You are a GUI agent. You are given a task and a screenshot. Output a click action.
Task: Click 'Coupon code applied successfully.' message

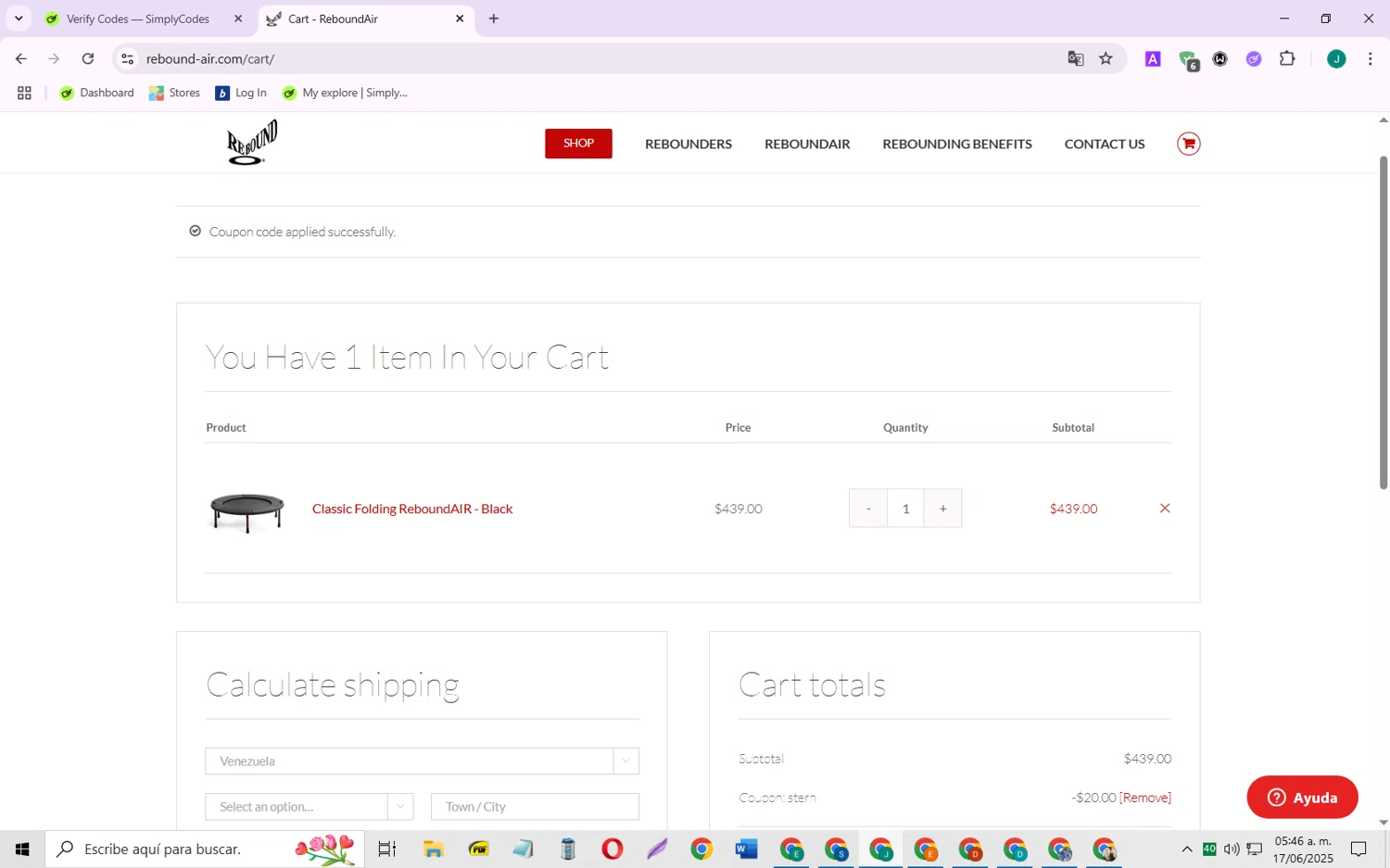(x=302, y=232)
